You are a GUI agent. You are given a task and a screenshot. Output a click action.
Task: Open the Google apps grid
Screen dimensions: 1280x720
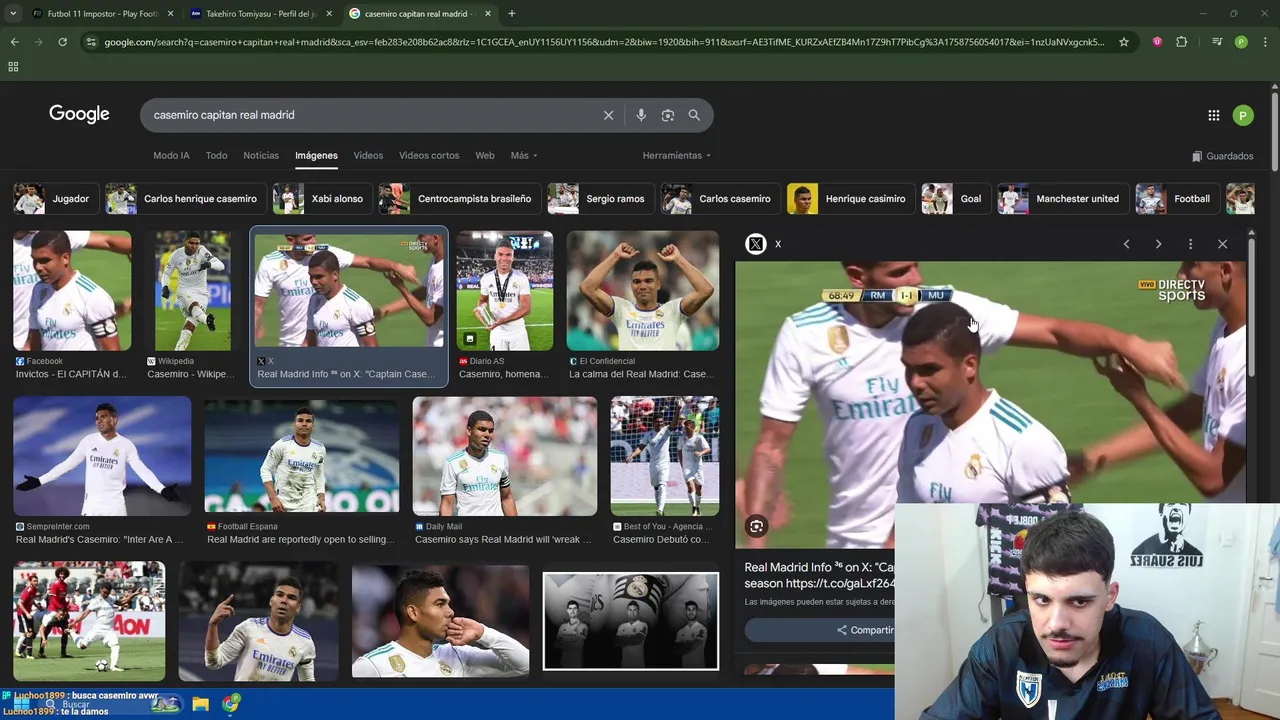1213,115
